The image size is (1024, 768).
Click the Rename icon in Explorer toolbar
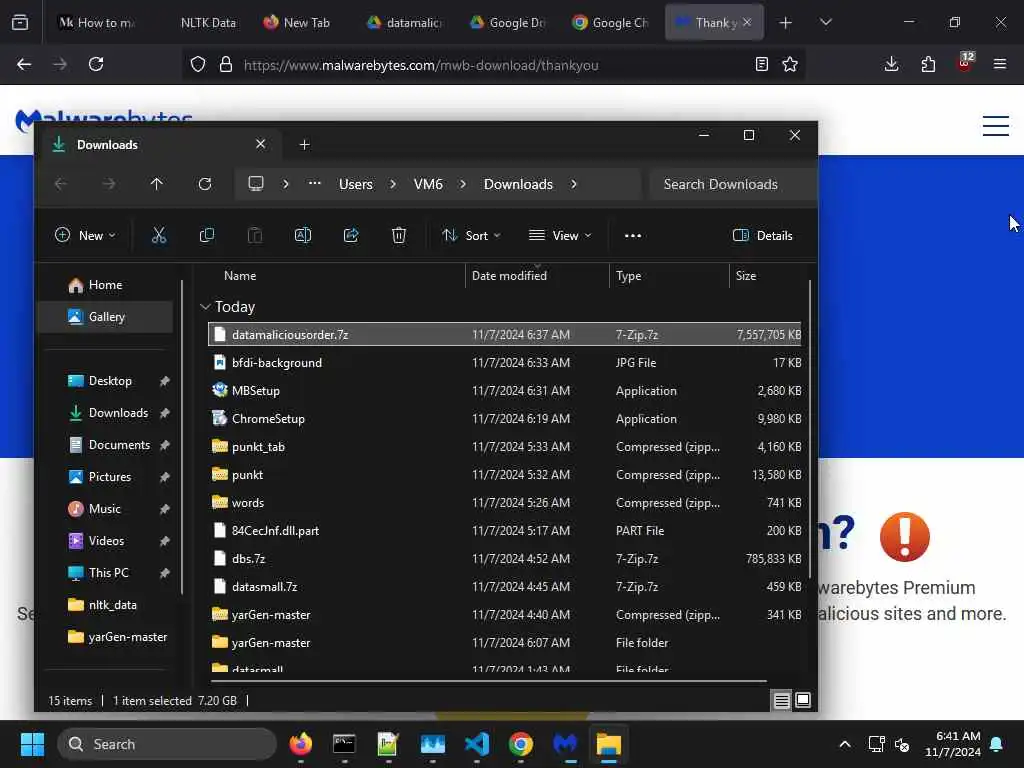tap(303, 235)
